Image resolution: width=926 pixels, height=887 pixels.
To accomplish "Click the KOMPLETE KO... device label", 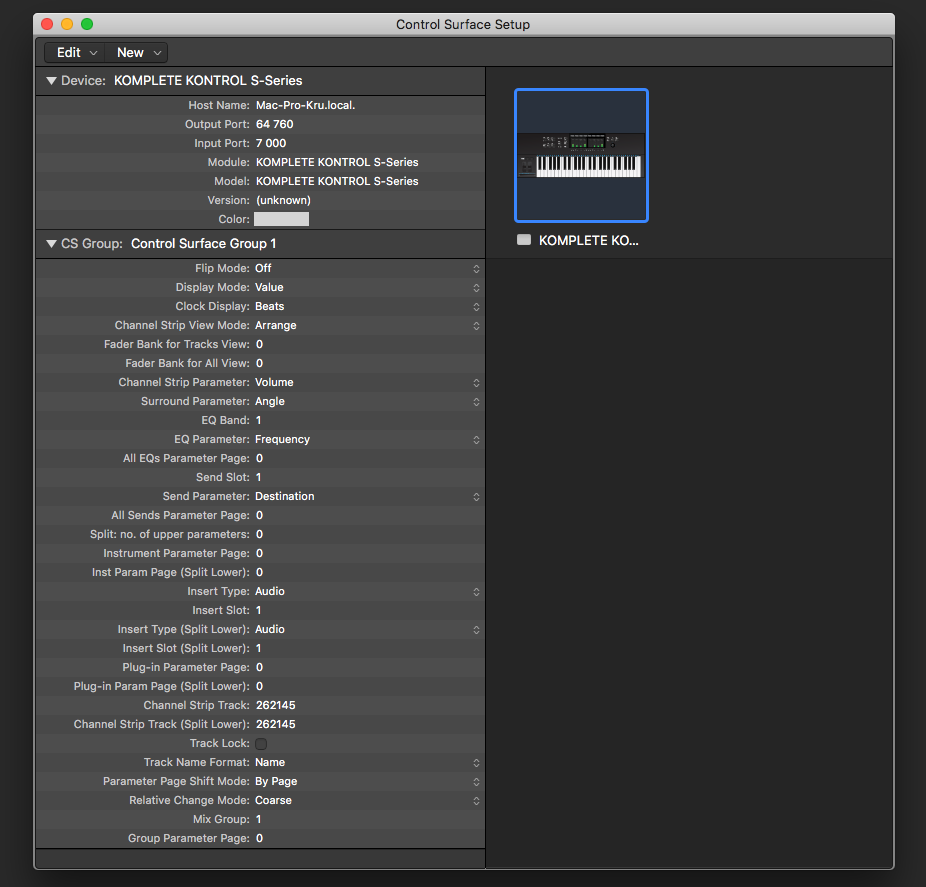I will point(588,240).
